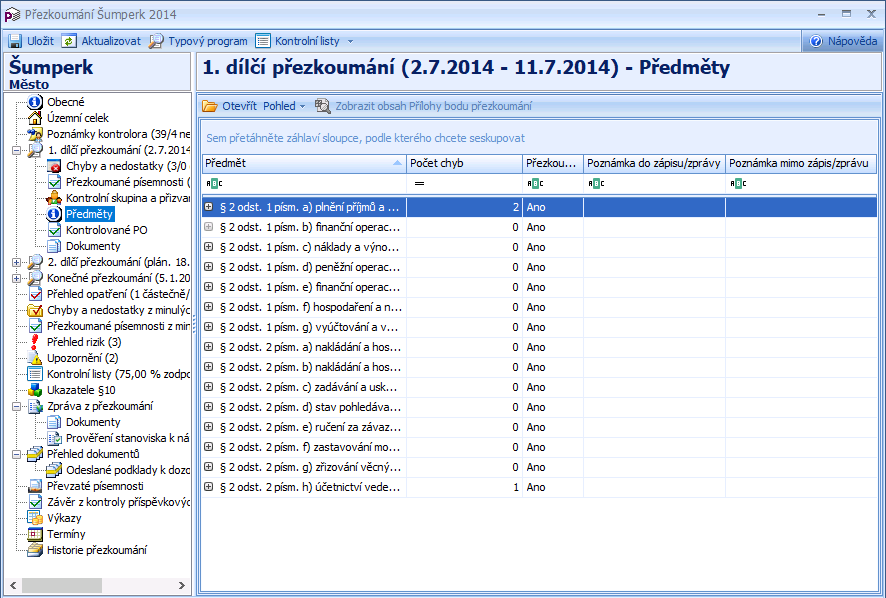The image size is (886, 598).
Task: Open Chyby a nedostatky (3/0 icon
Action: click(x=54, y=166)
